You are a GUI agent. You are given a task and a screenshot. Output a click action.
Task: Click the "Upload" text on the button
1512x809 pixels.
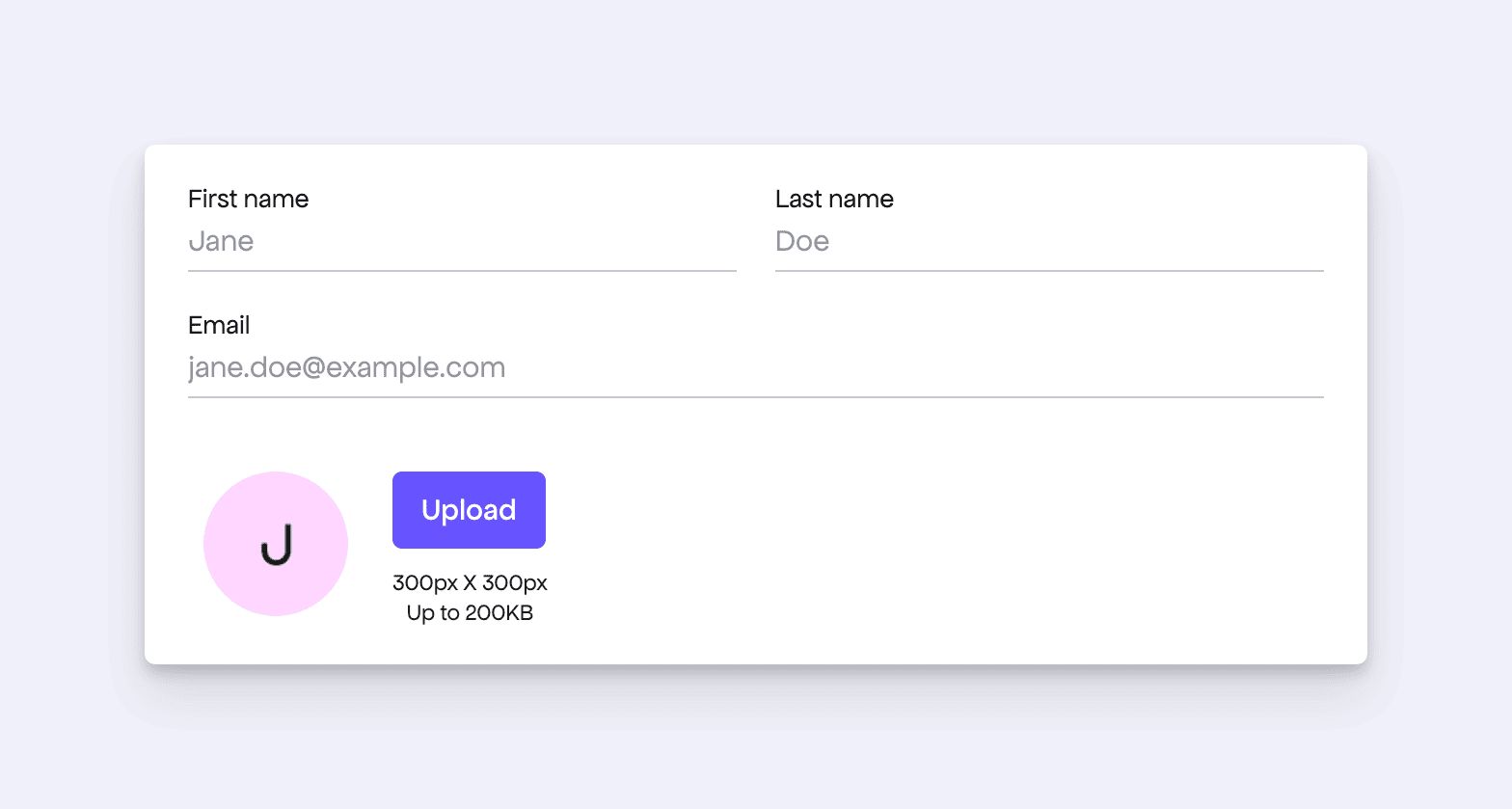pos(469,510)
